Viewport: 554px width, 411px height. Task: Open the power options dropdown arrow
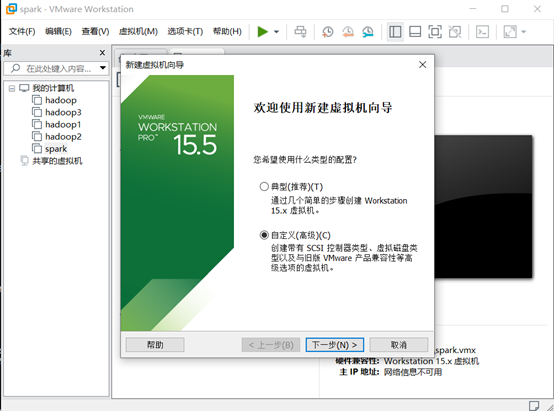tap(276, 32)
